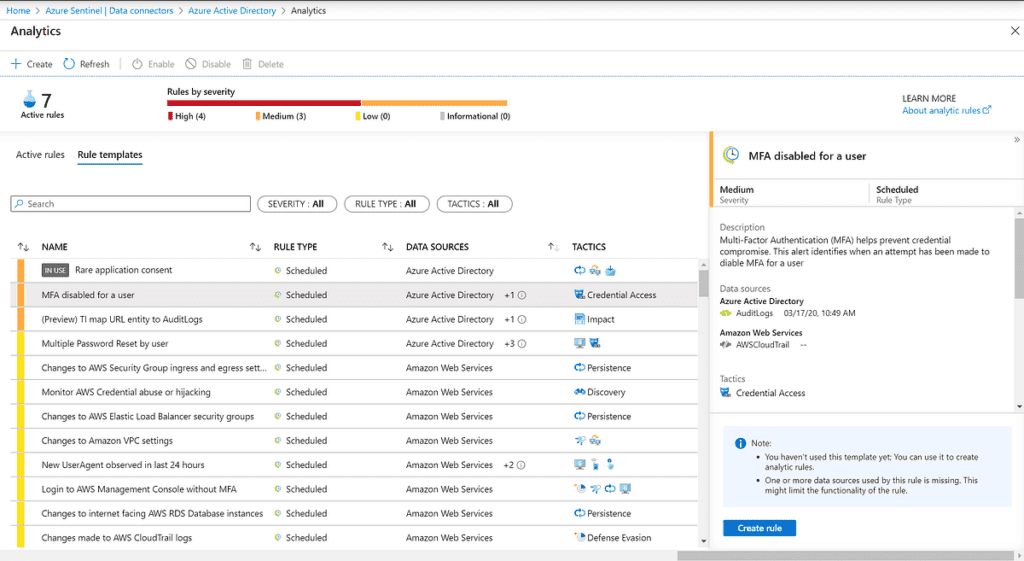This screenshot has width=1024, height=561.
Task: Sort by NAME column arrows
Action: click(24, 247)
